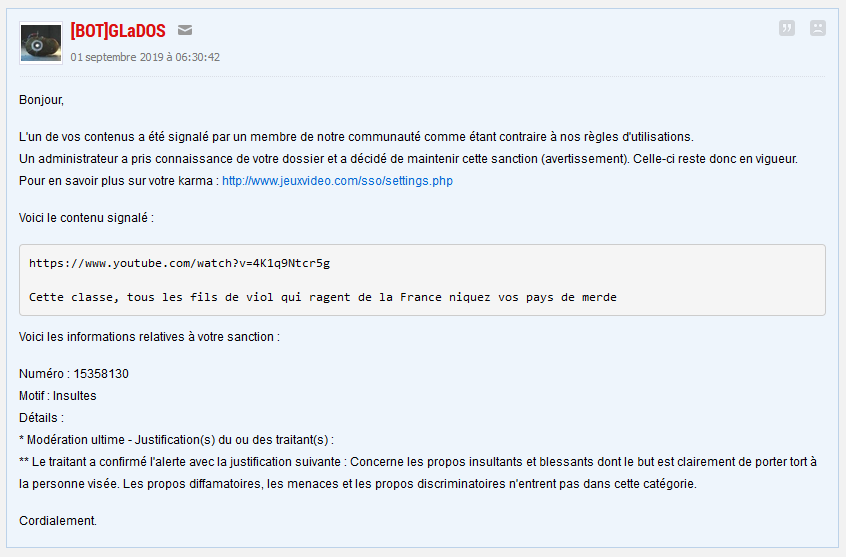The height and width of the screenshot is (557, 846).
Task: Click the envelope private message icon
Action: click(185, 31)
